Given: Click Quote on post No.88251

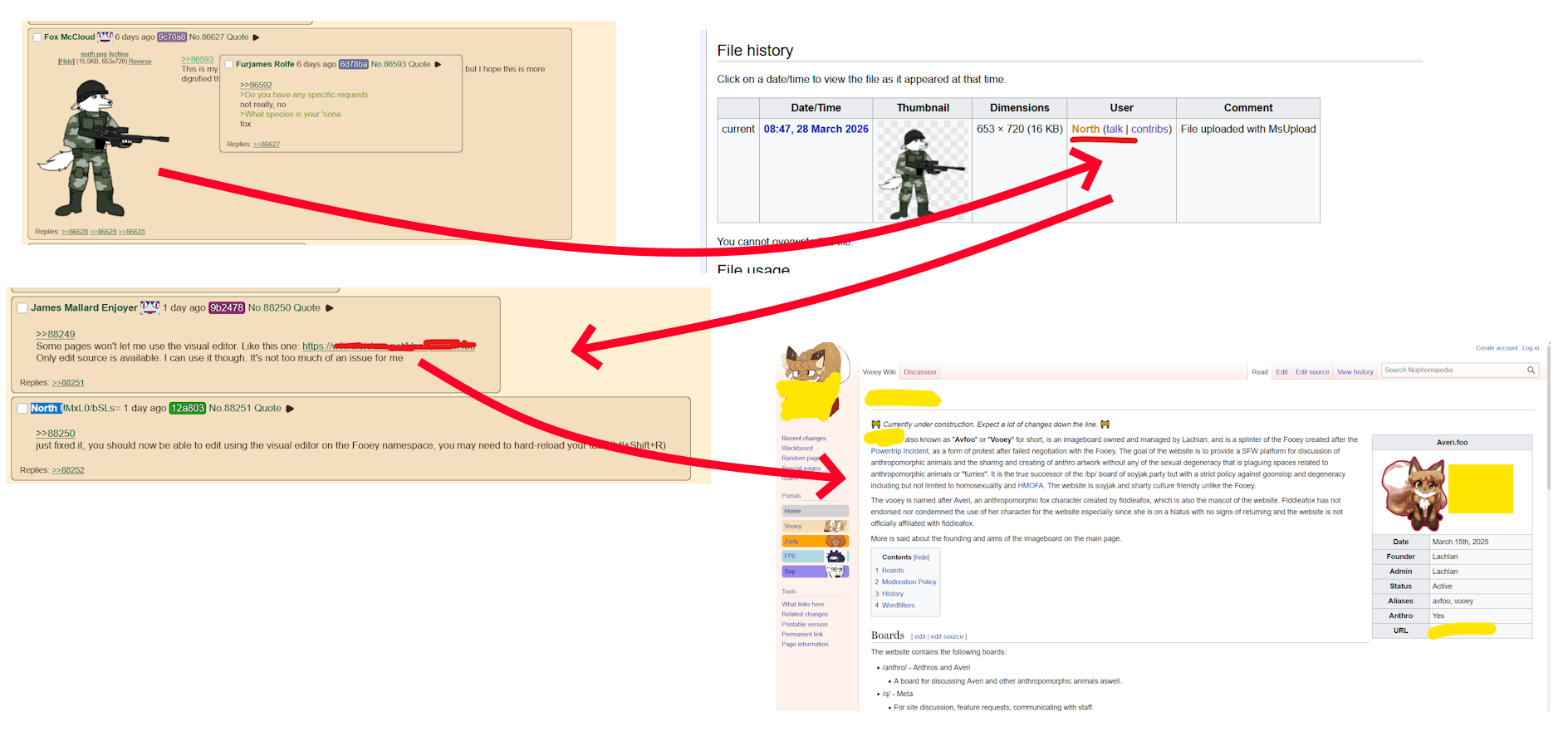Looking at the screenshot, I should click(x=267, y=409).
